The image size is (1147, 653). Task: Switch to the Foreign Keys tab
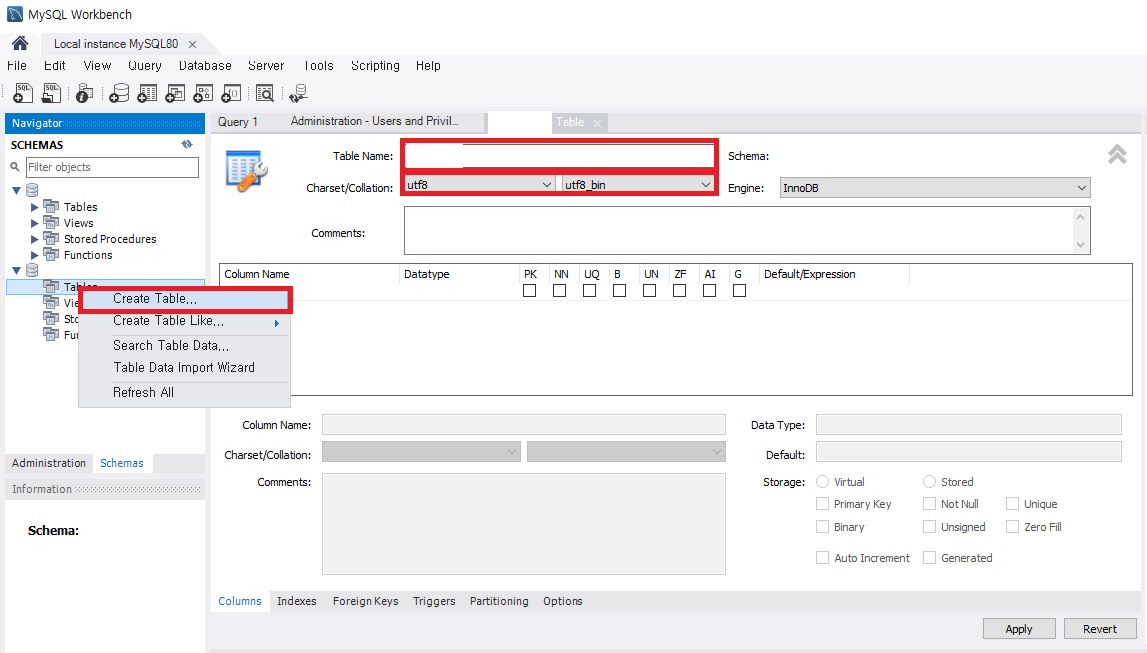tap(365, 600)
